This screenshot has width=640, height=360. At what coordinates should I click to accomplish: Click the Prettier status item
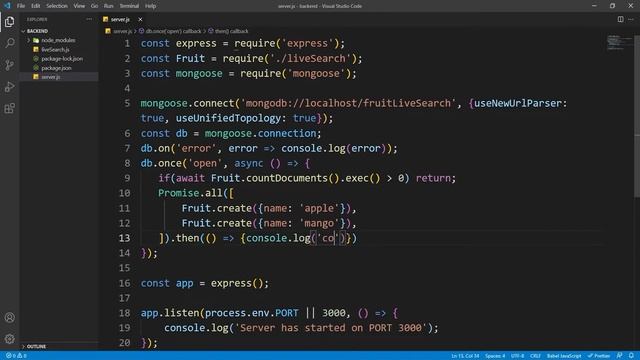[599, 356]
